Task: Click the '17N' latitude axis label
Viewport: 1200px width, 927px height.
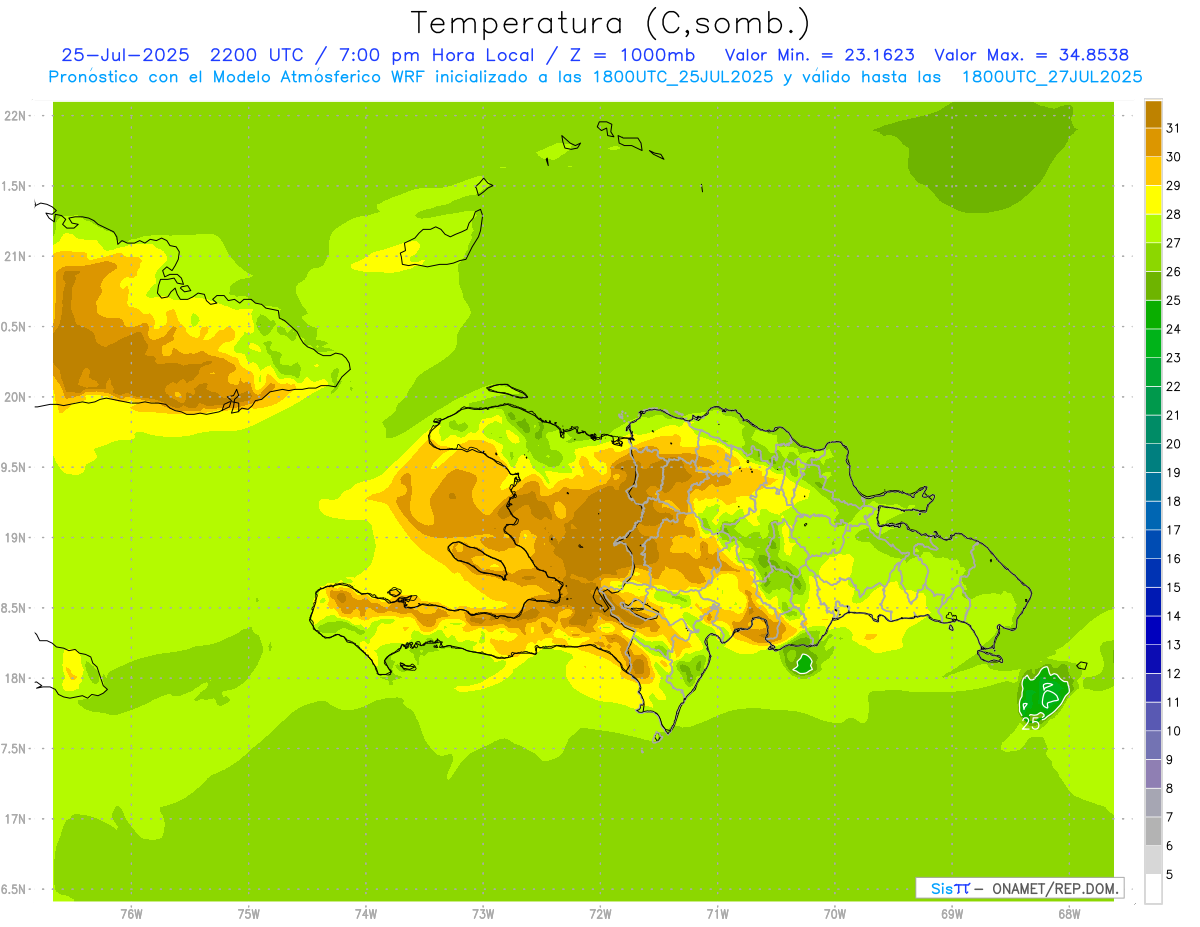Action: (x=14, y=819)
